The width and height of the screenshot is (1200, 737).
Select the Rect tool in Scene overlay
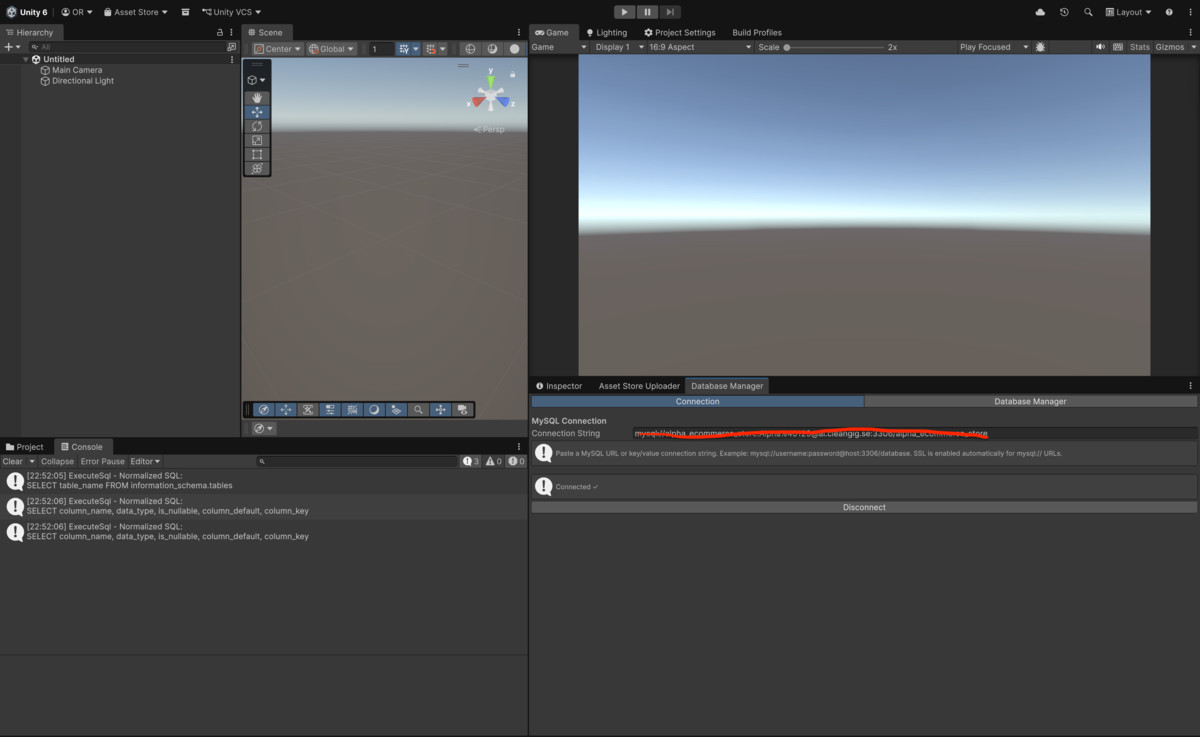pyautogui.click(x=257, y=154)
